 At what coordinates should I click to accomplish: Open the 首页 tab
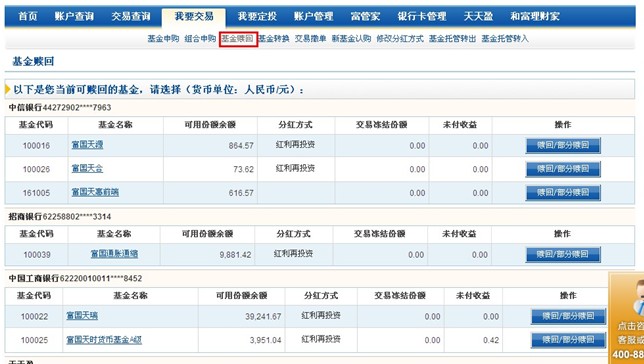pos(28,16)
